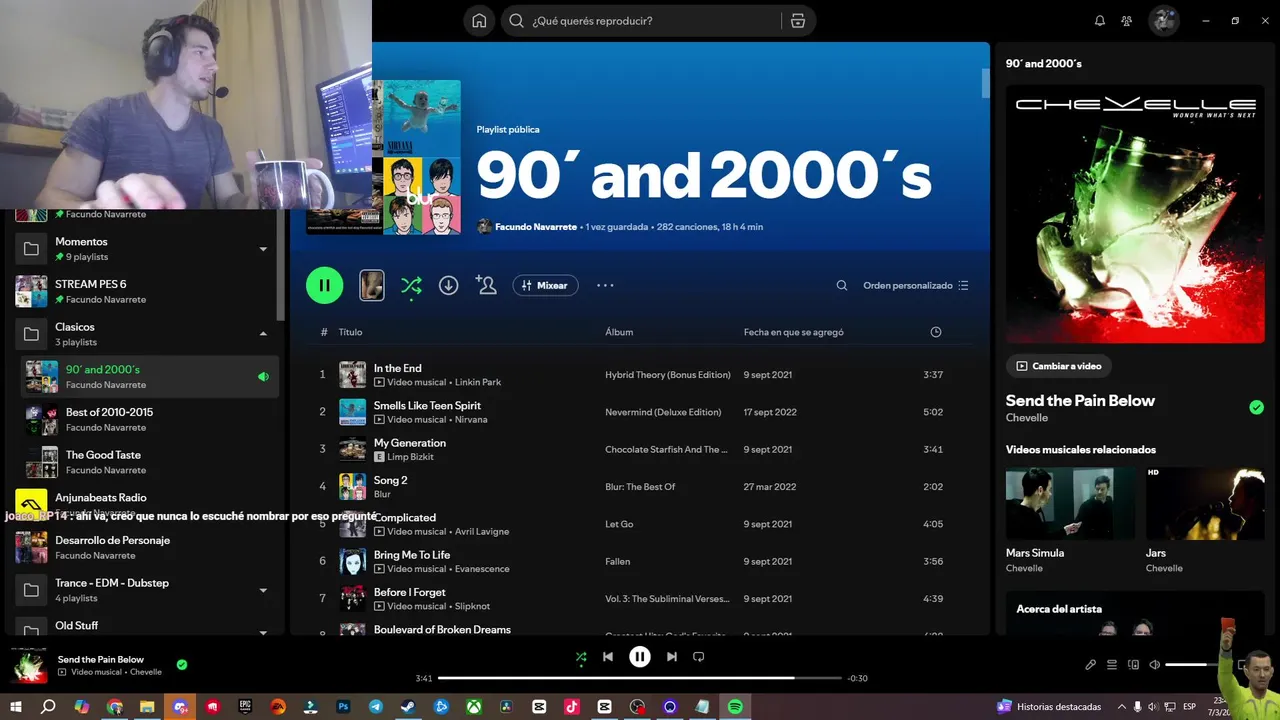The width and height of the screenshot is (1280, 720).
Task: Open Steam from the taskbar
Action: (x=408, y=707)
